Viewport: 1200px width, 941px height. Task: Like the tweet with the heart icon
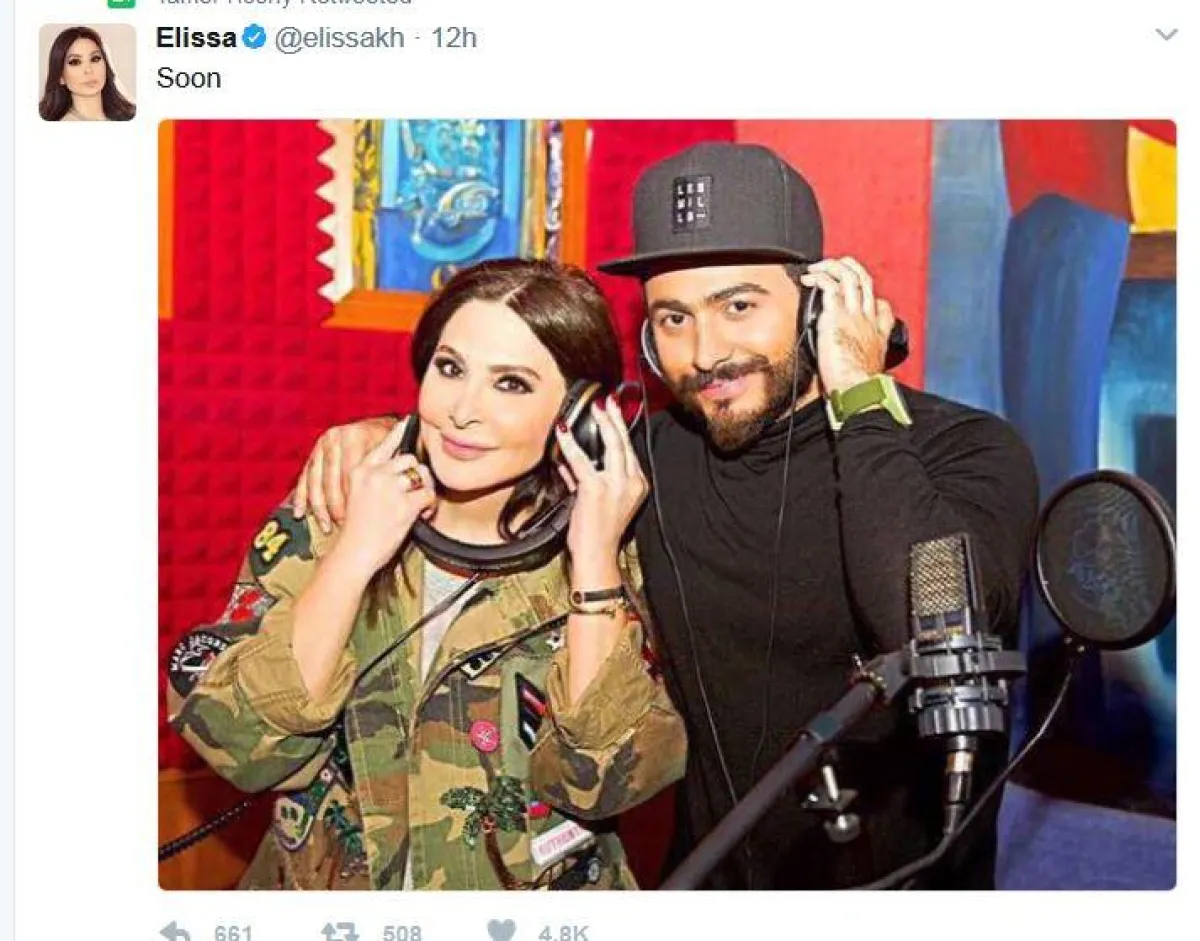tap(502, 932)
